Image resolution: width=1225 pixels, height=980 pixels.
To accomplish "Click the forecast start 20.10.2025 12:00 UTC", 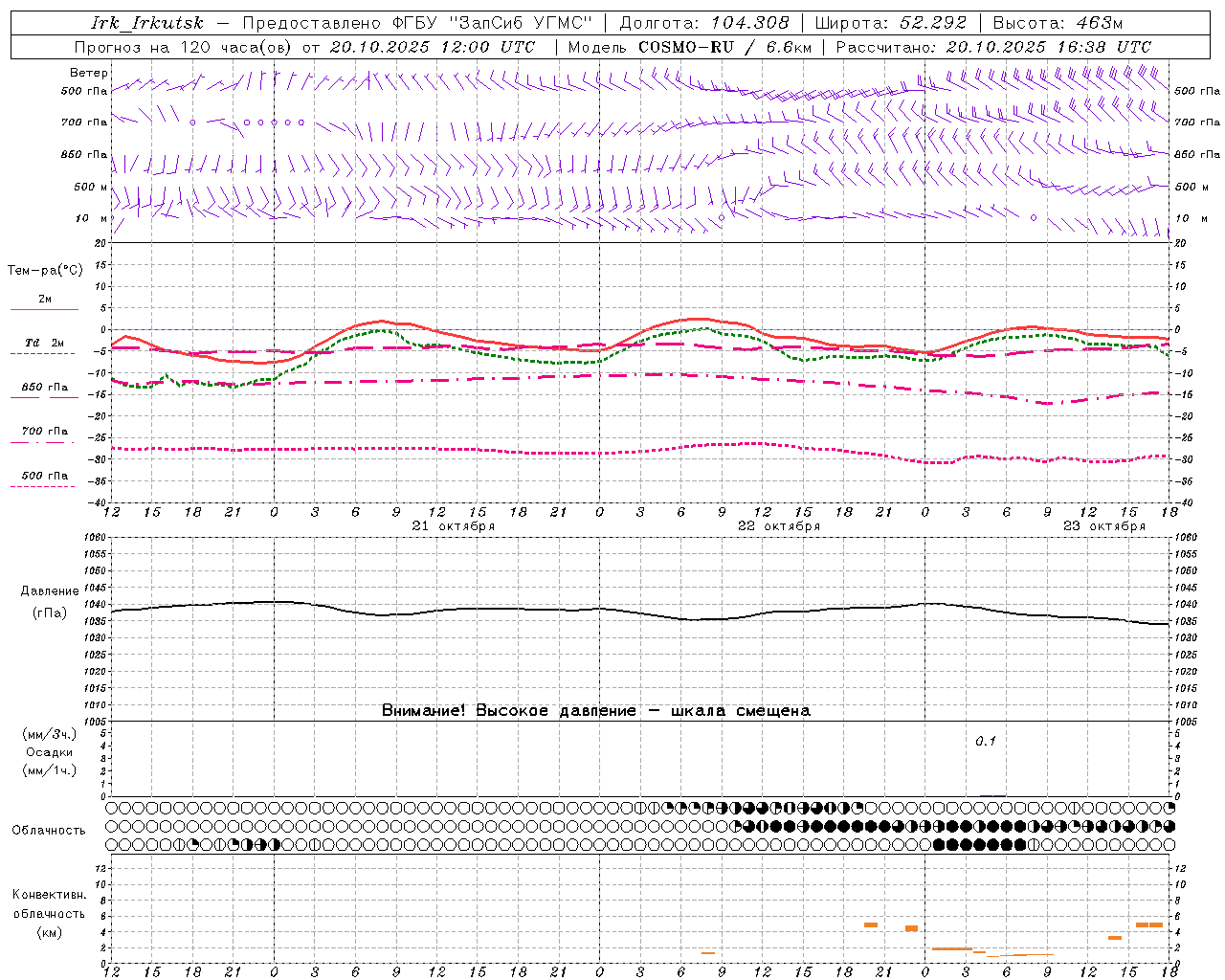I will pyautogui.click(x=433, y=47).
